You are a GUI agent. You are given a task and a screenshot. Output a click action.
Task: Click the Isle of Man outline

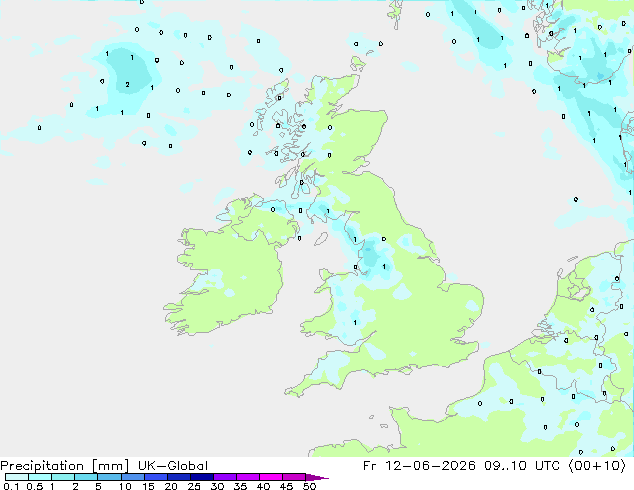[321, 239]
